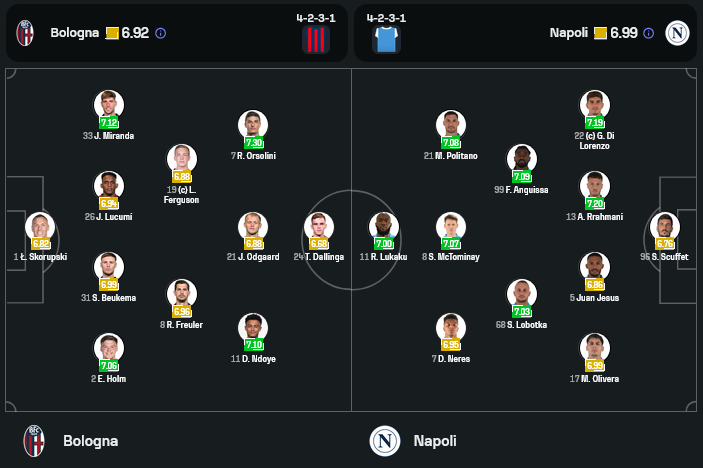This screenshot has width=703, height=468.
Task: Click the Napoli club crest in header
Action: (677, 33)
